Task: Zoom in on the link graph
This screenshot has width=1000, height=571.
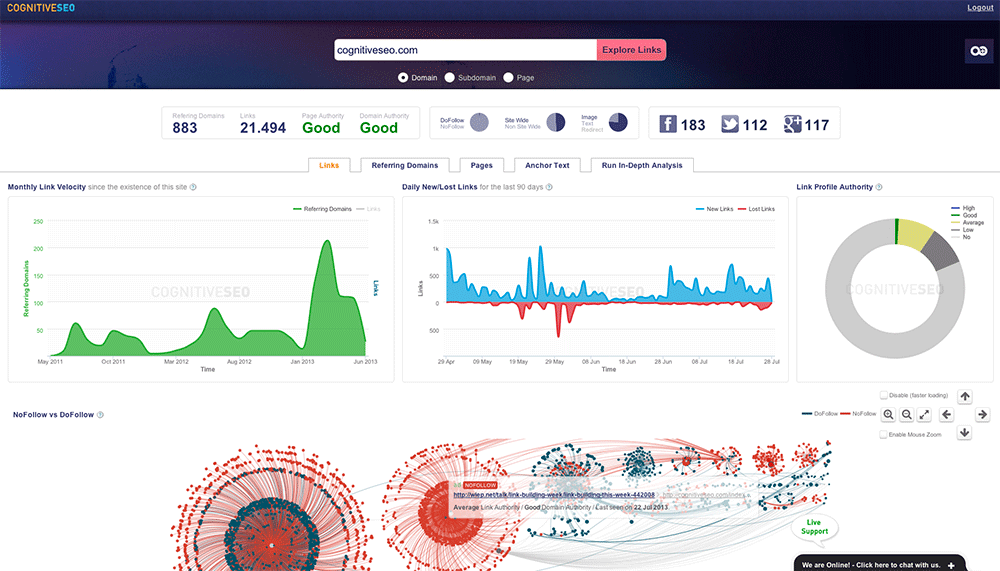Action: coord(888,415)
